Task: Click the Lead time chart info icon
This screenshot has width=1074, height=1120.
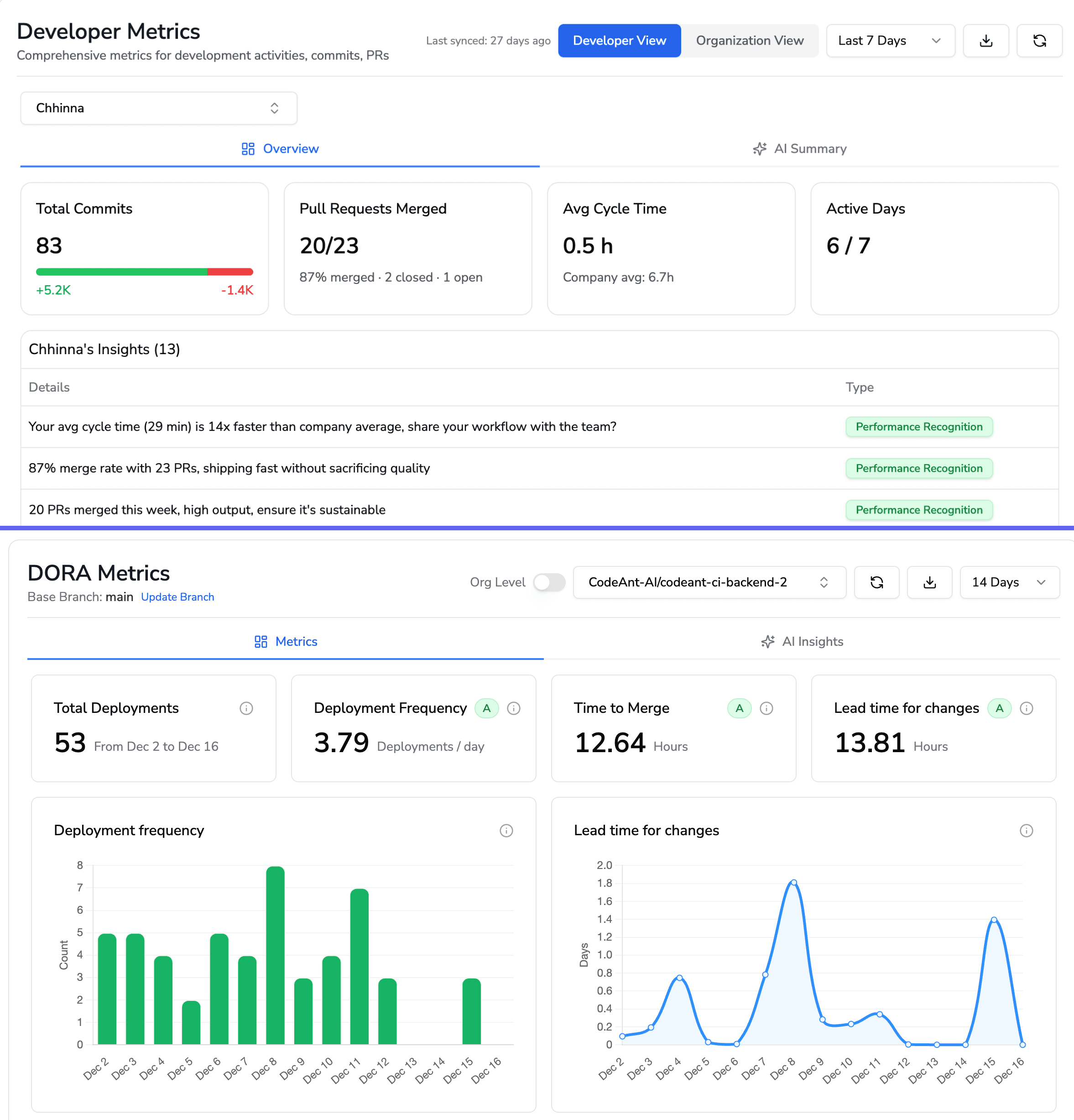Action: pyautogui.click(x=1026, y=830)
